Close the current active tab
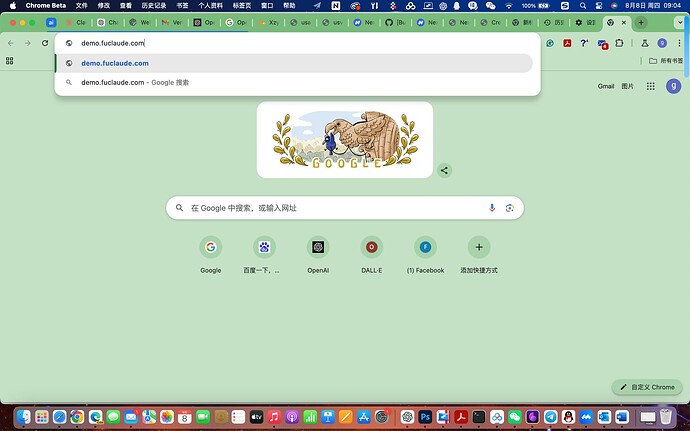 tap(624, 22)
